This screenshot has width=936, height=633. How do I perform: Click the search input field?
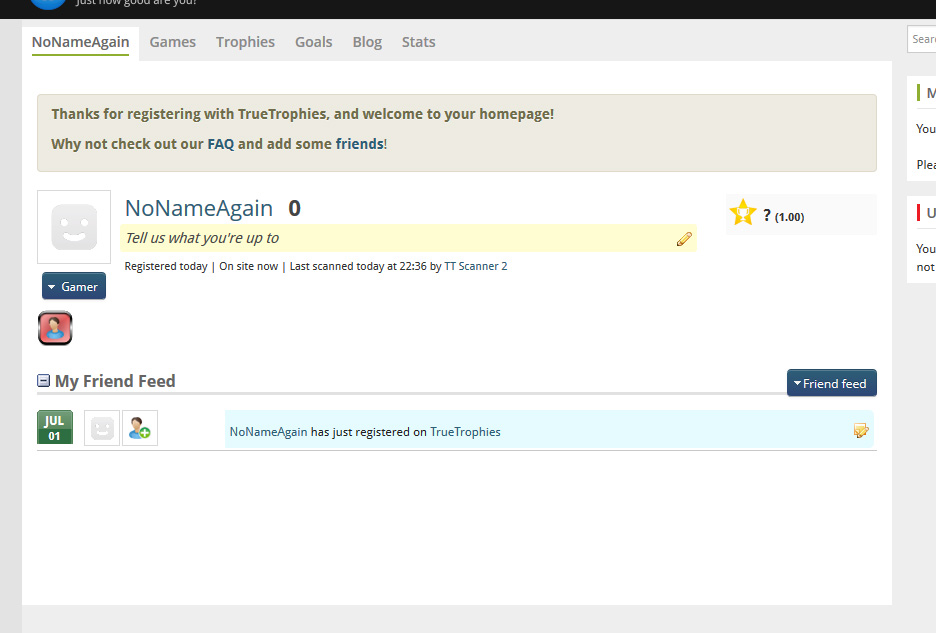922,39
